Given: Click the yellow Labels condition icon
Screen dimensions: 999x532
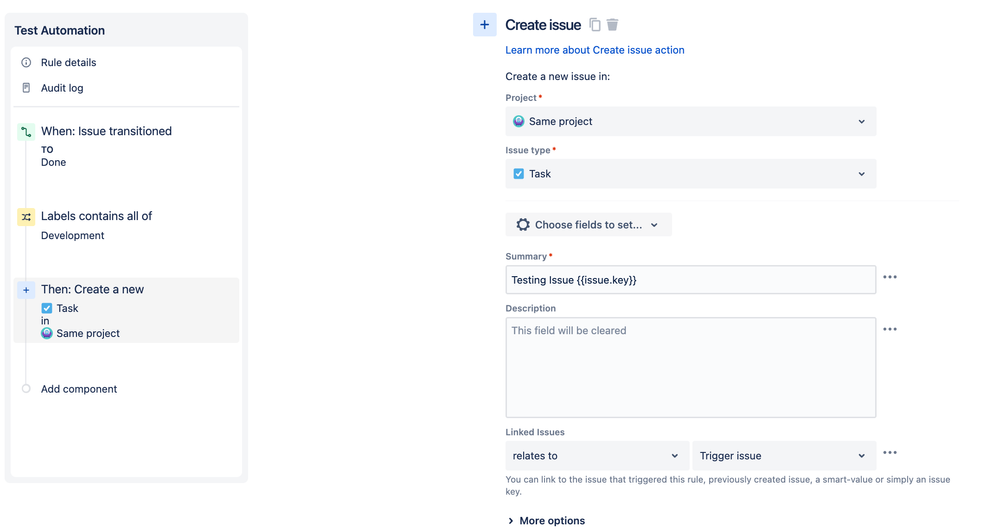Looking at the screenshot, I should tap(26, 217).
